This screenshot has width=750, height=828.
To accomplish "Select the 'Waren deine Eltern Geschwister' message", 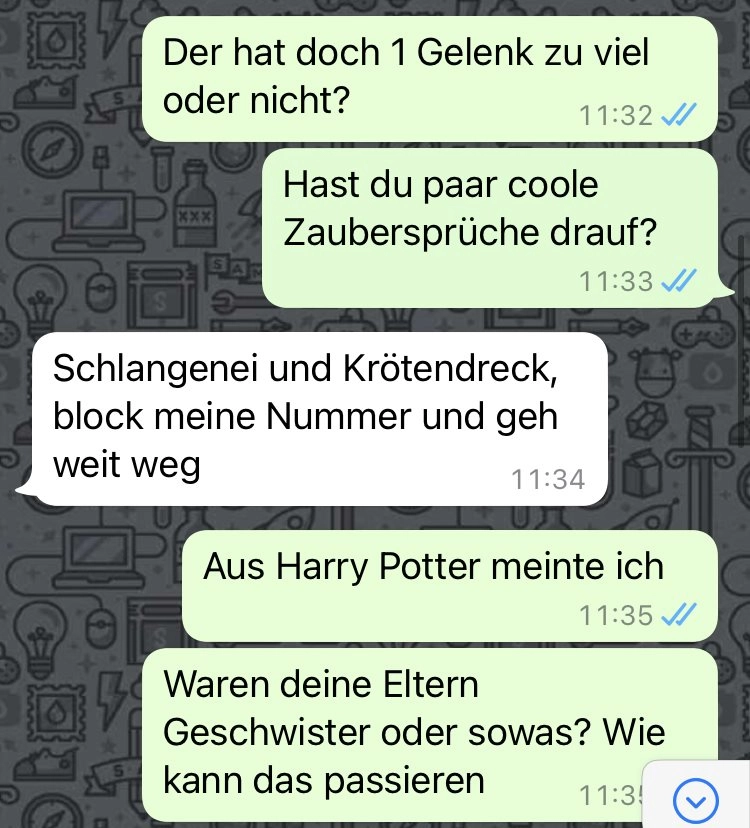I will pyautogui.click(x=430, y=737).
